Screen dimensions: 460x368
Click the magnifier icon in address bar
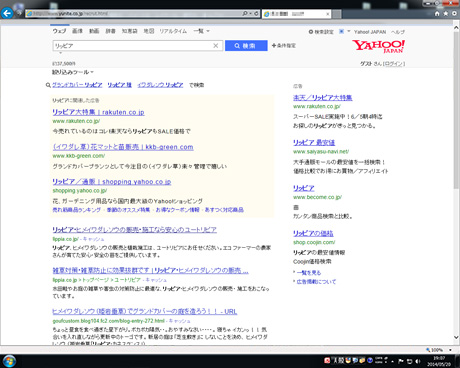coord(245,13)
